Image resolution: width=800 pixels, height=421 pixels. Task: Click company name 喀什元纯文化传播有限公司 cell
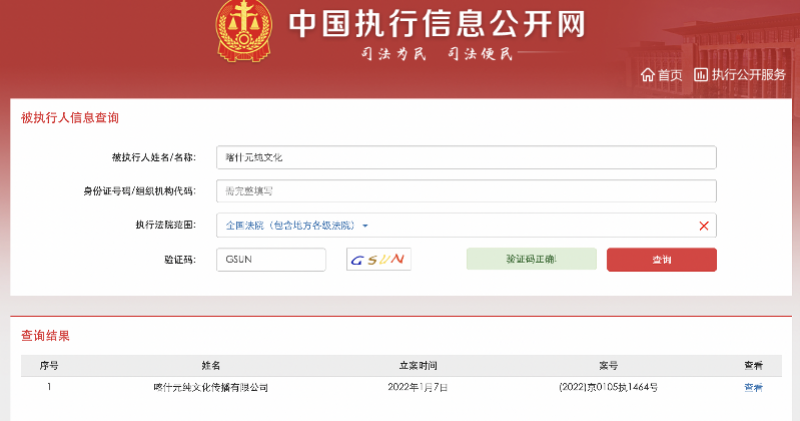point(211,388)
